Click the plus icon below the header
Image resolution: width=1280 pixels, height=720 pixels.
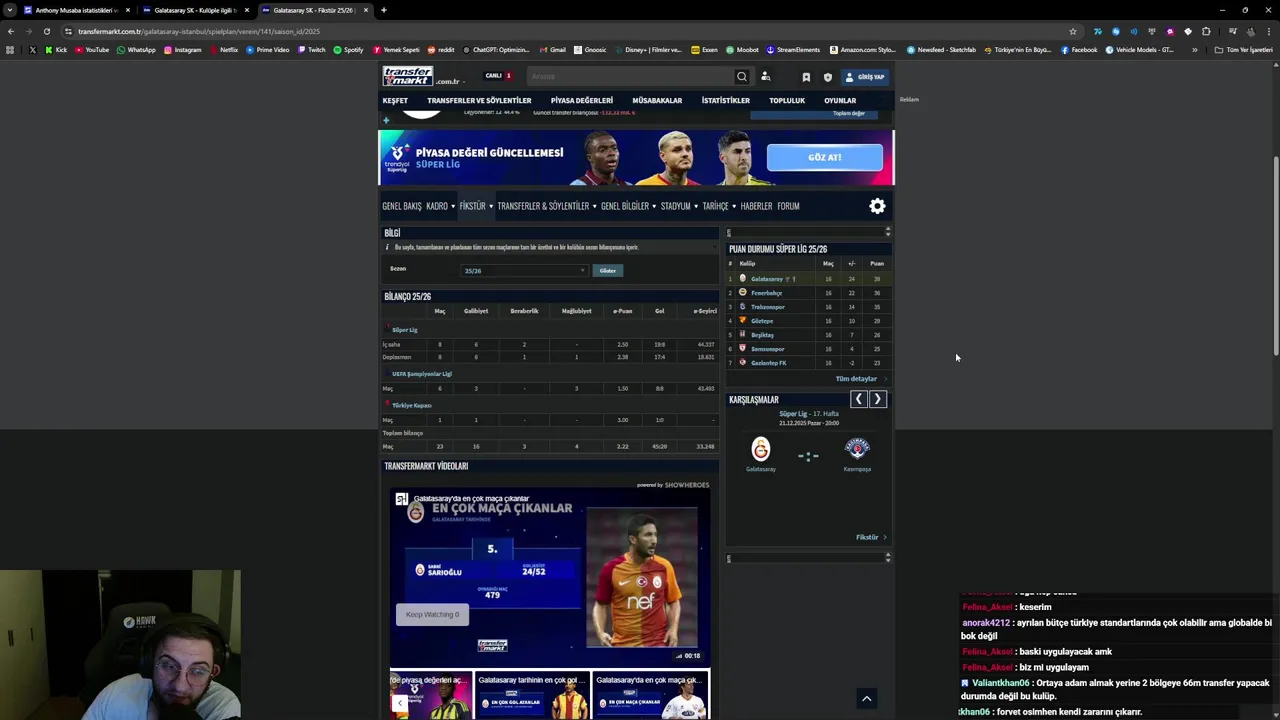tap(386, 121)
